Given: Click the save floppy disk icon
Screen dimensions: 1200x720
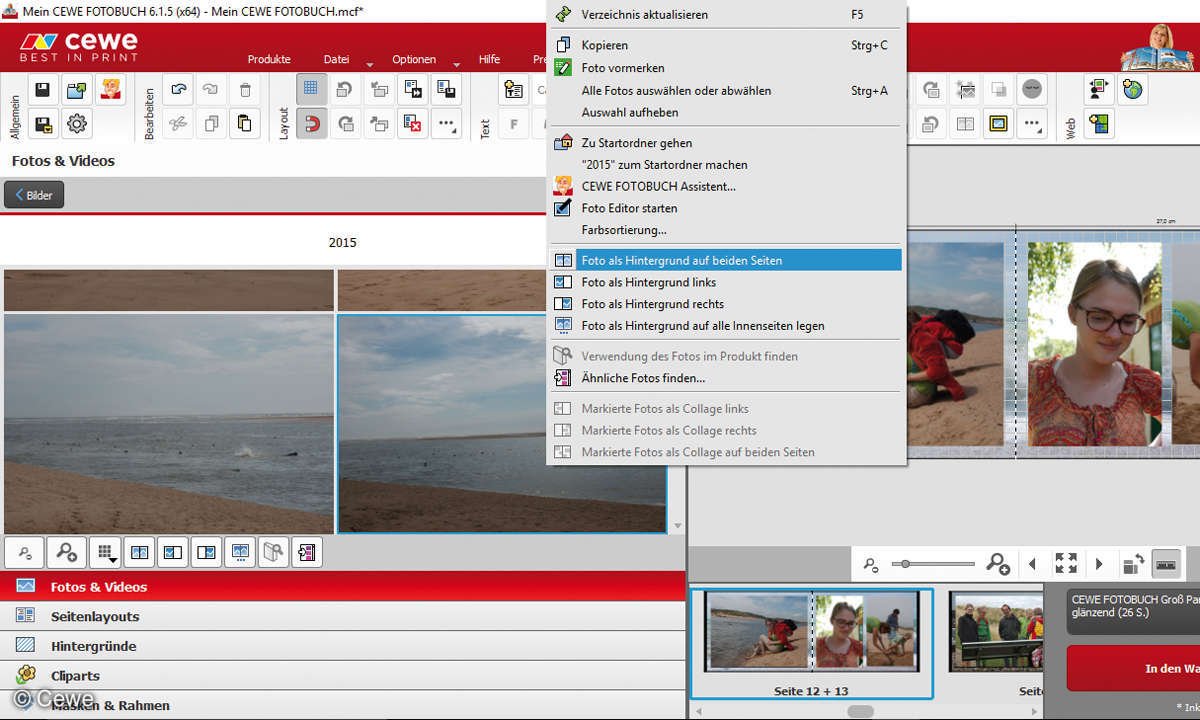Looking at the screenshot, I should 43,90.
